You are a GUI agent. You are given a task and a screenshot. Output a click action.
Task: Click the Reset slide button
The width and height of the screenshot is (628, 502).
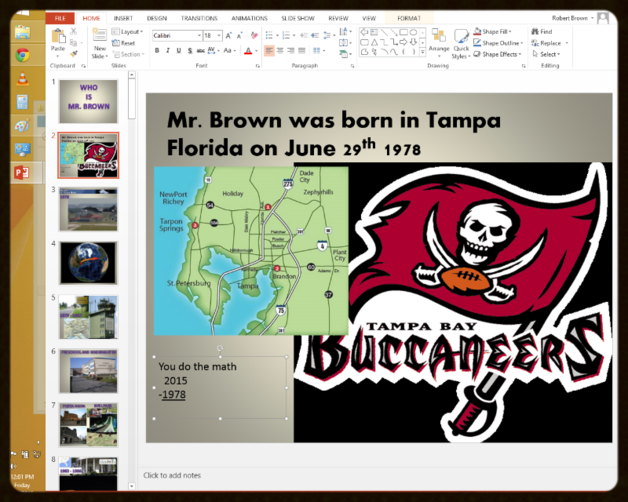124,43
